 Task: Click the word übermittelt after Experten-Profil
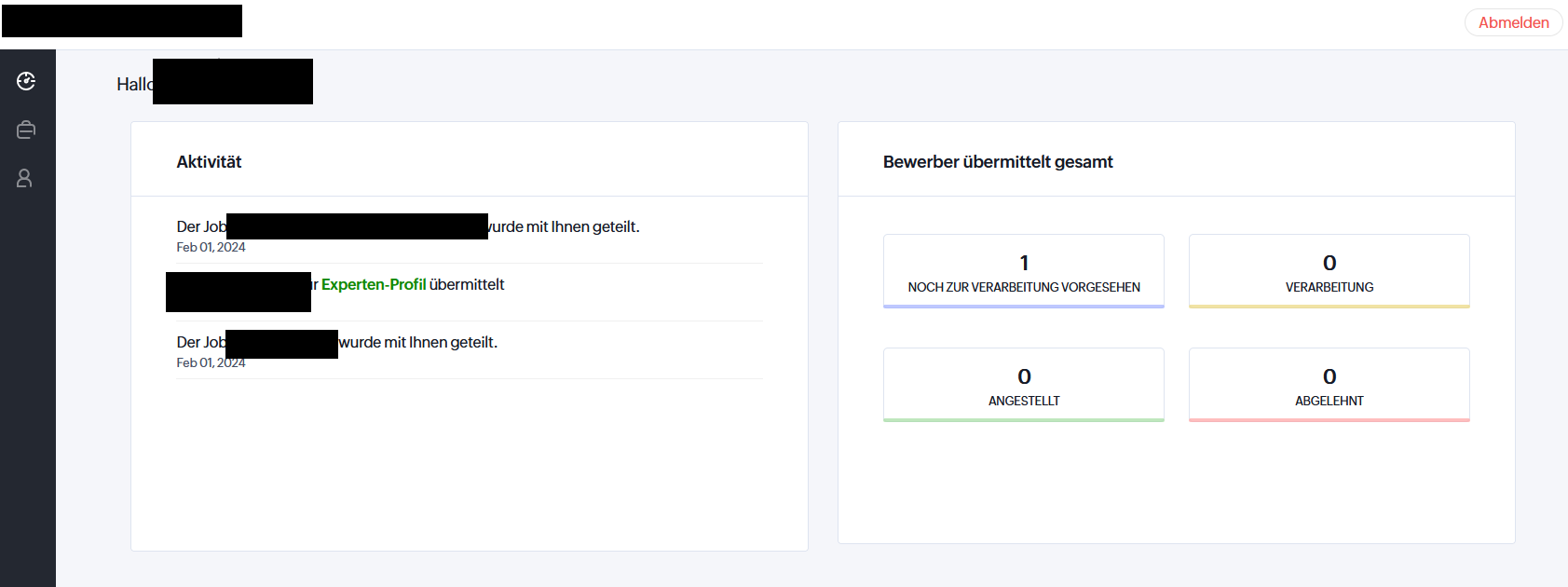point(467,284)
